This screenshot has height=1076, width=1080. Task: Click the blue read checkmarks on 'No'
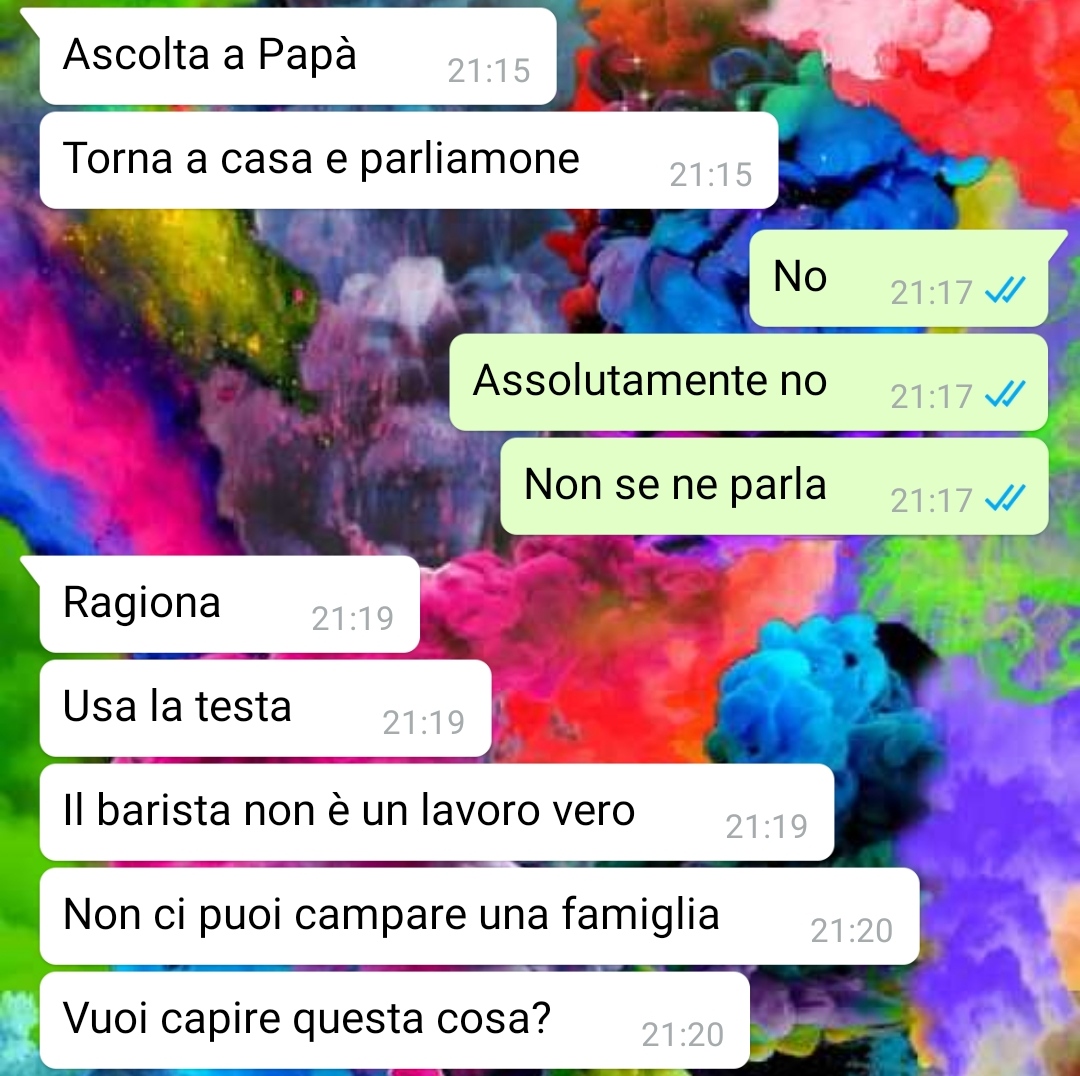[1005, 290]
